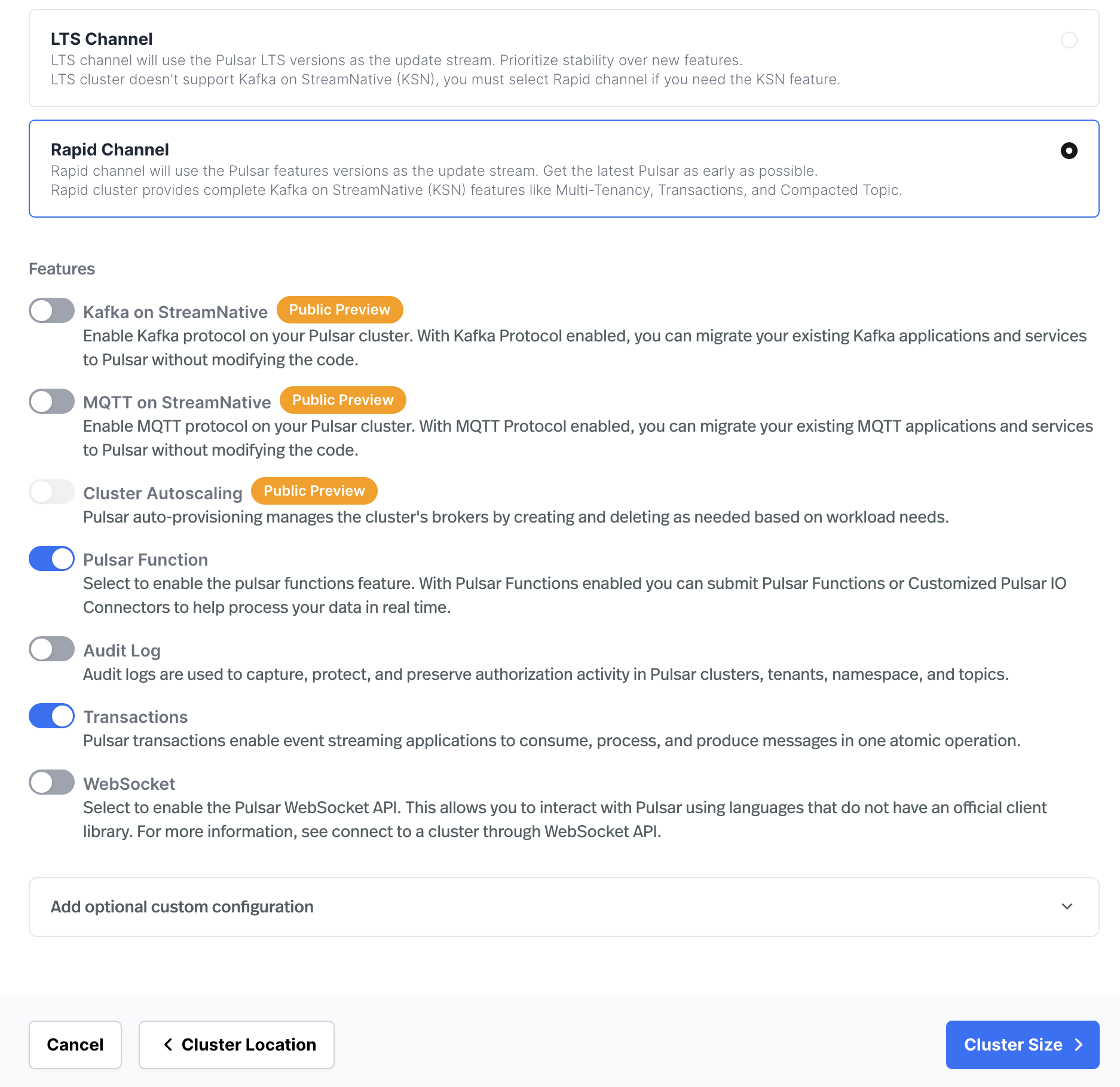Disable the Pulsar Function feature

pyautogui.click(x=51, y=558)
